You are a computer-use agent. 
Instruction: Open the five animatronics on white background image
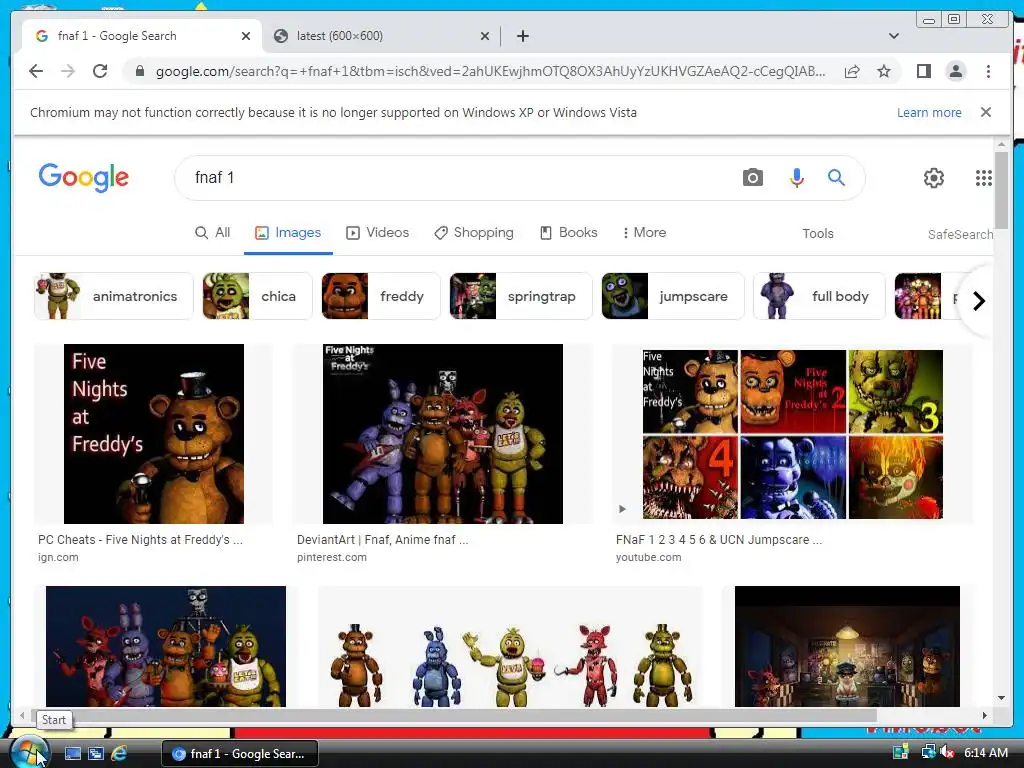(x=510, y=647)
